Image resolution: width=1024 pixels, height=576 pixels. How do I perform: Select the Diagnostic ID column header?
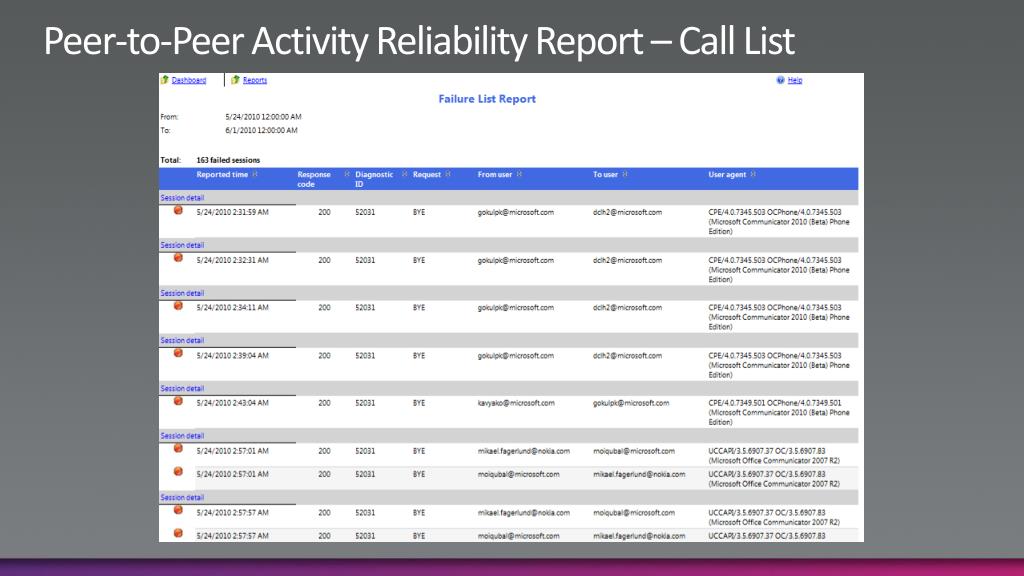coord(374,179)
